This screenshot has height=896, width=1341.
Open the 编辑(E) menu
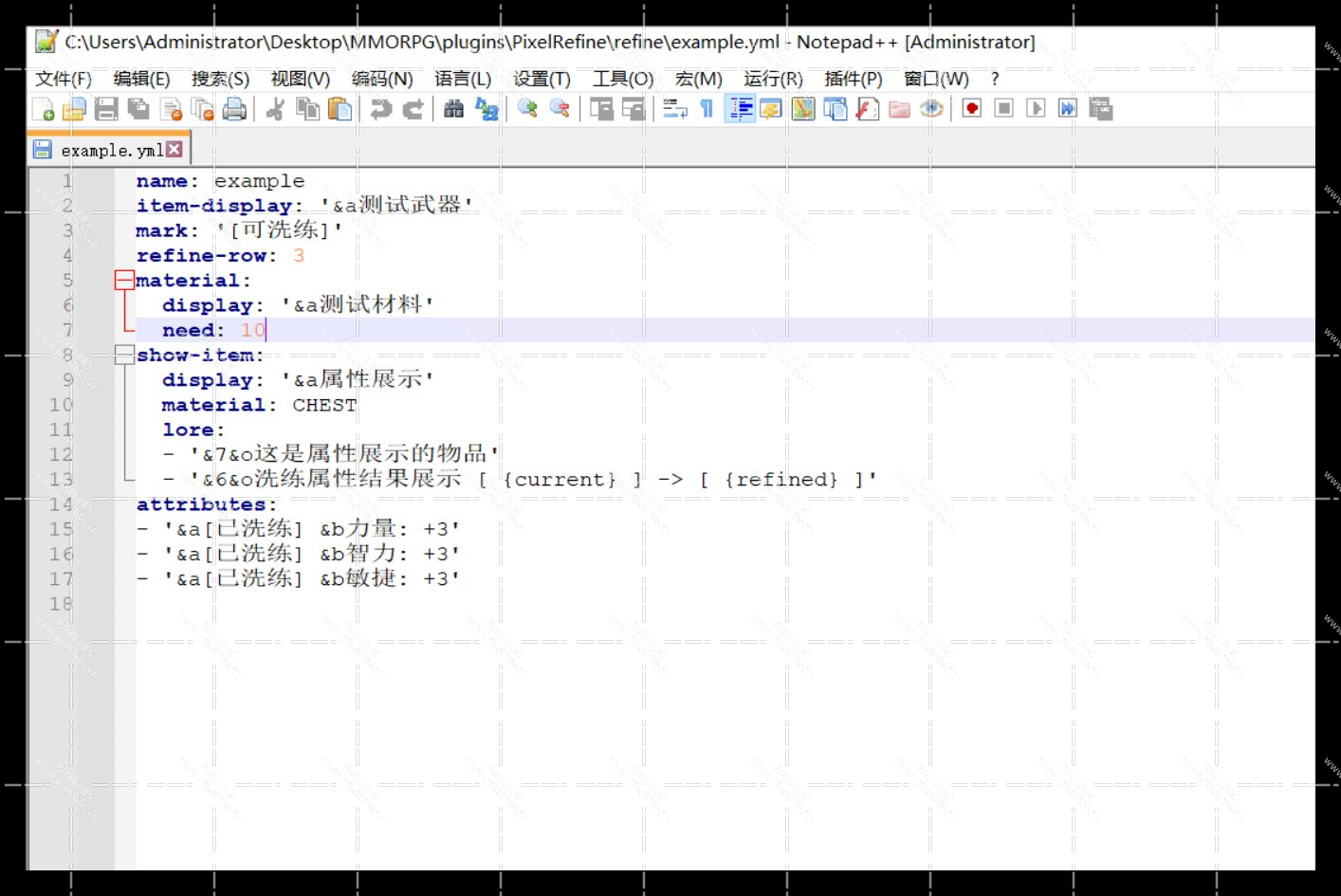click(x=141, y=80)
